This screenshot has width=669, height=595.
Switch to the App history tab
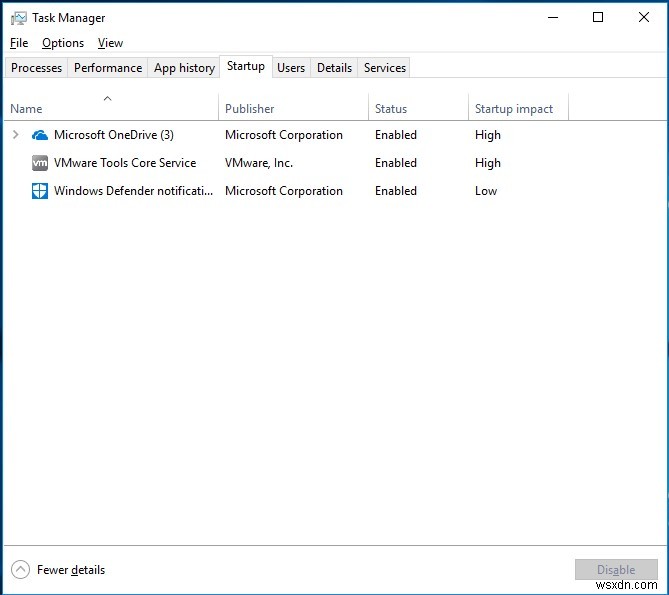[x=184, y=68]
